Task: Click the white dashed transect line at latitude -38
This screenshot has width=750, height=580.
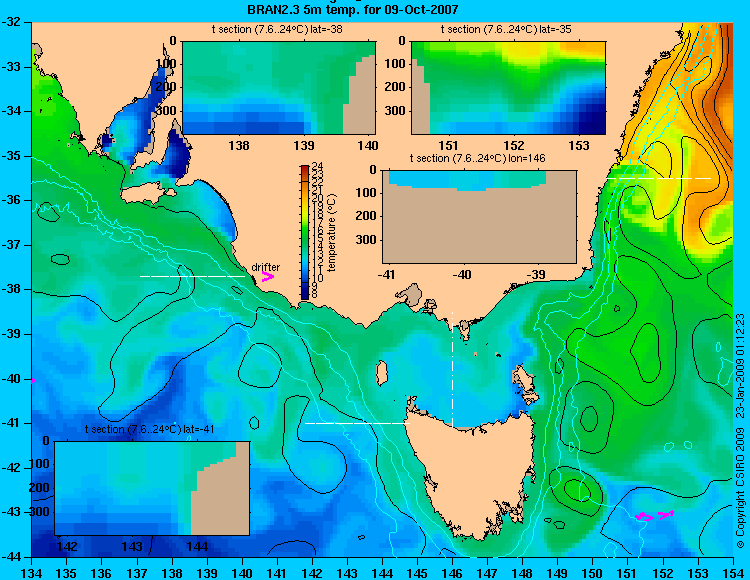Action: [192, 276]
